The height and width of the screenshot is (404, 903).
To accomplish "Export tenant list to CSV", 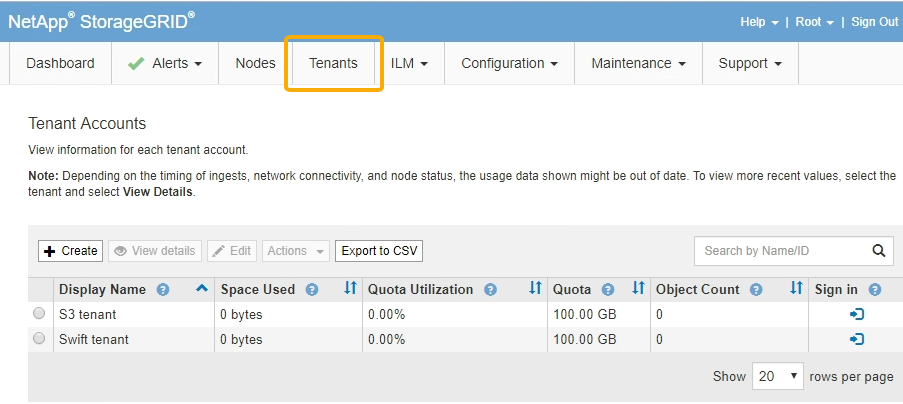I will [378, 251].
